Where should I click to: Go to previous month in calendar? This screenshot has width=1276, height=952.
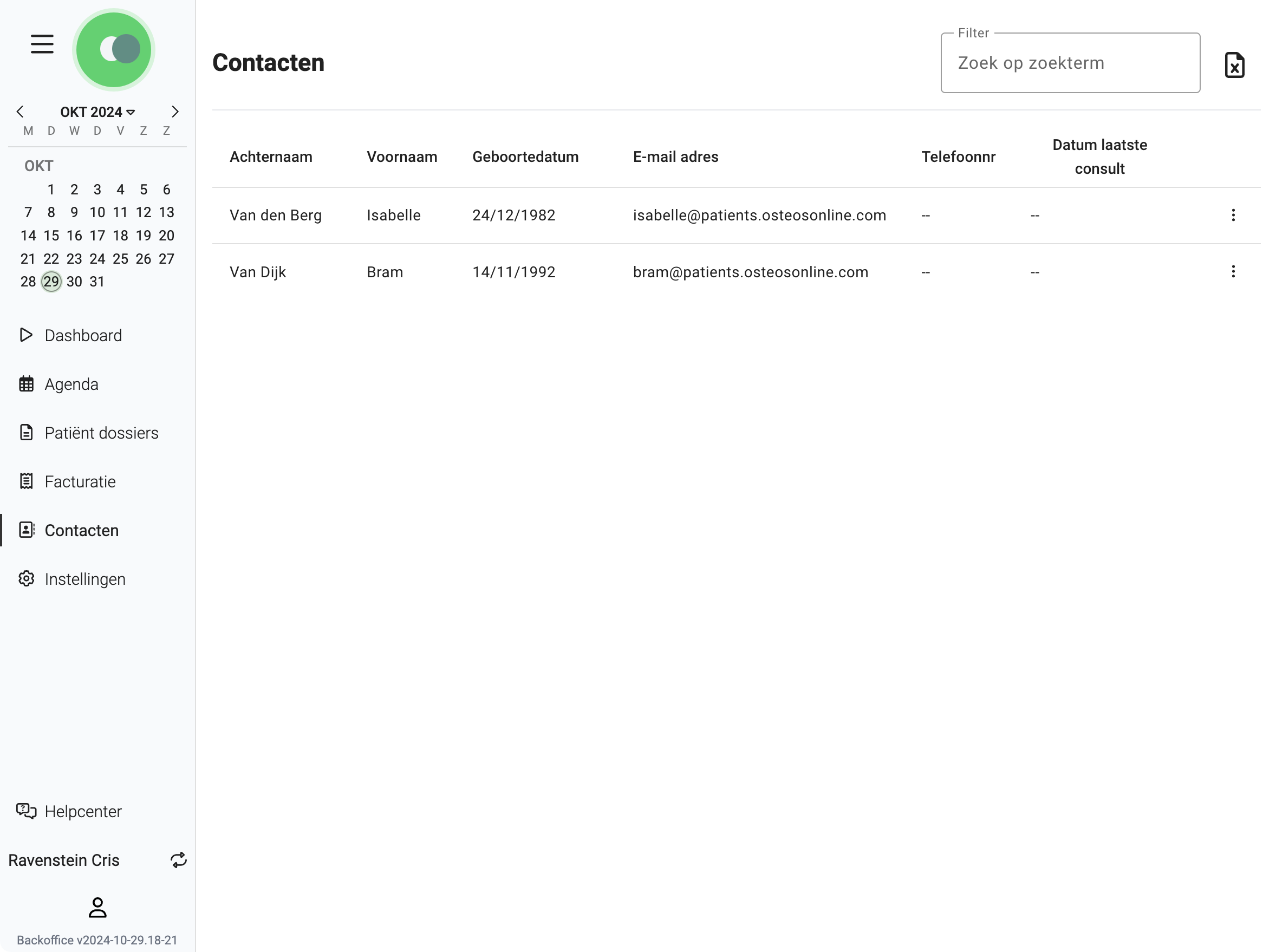tap(20, 111)
